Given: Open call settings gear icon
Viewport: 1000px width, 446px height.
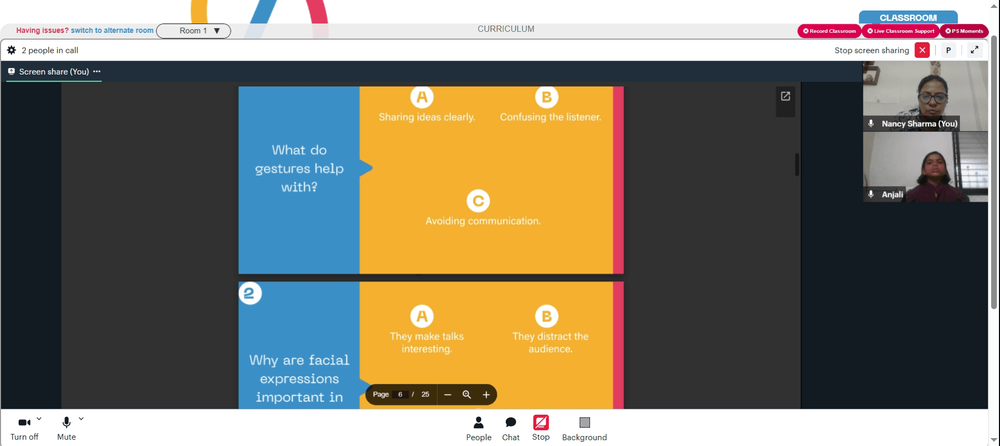Looking at the screenshot, I should (11, 50).
